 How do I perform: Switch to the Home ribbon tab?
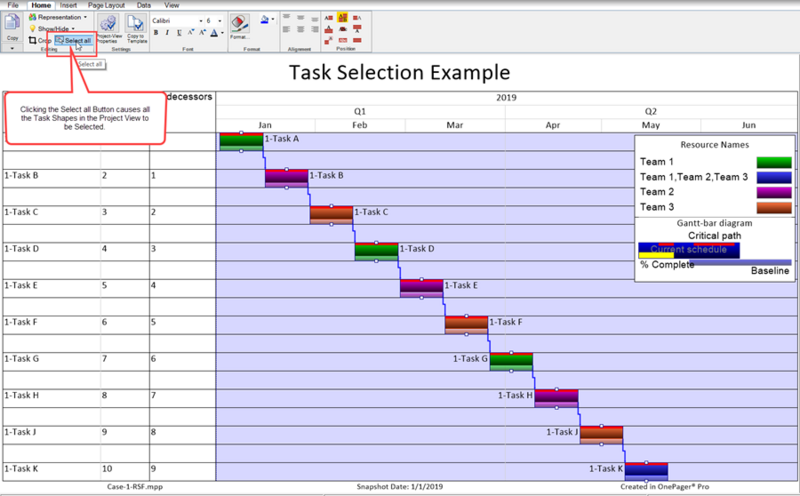(41, 5)
